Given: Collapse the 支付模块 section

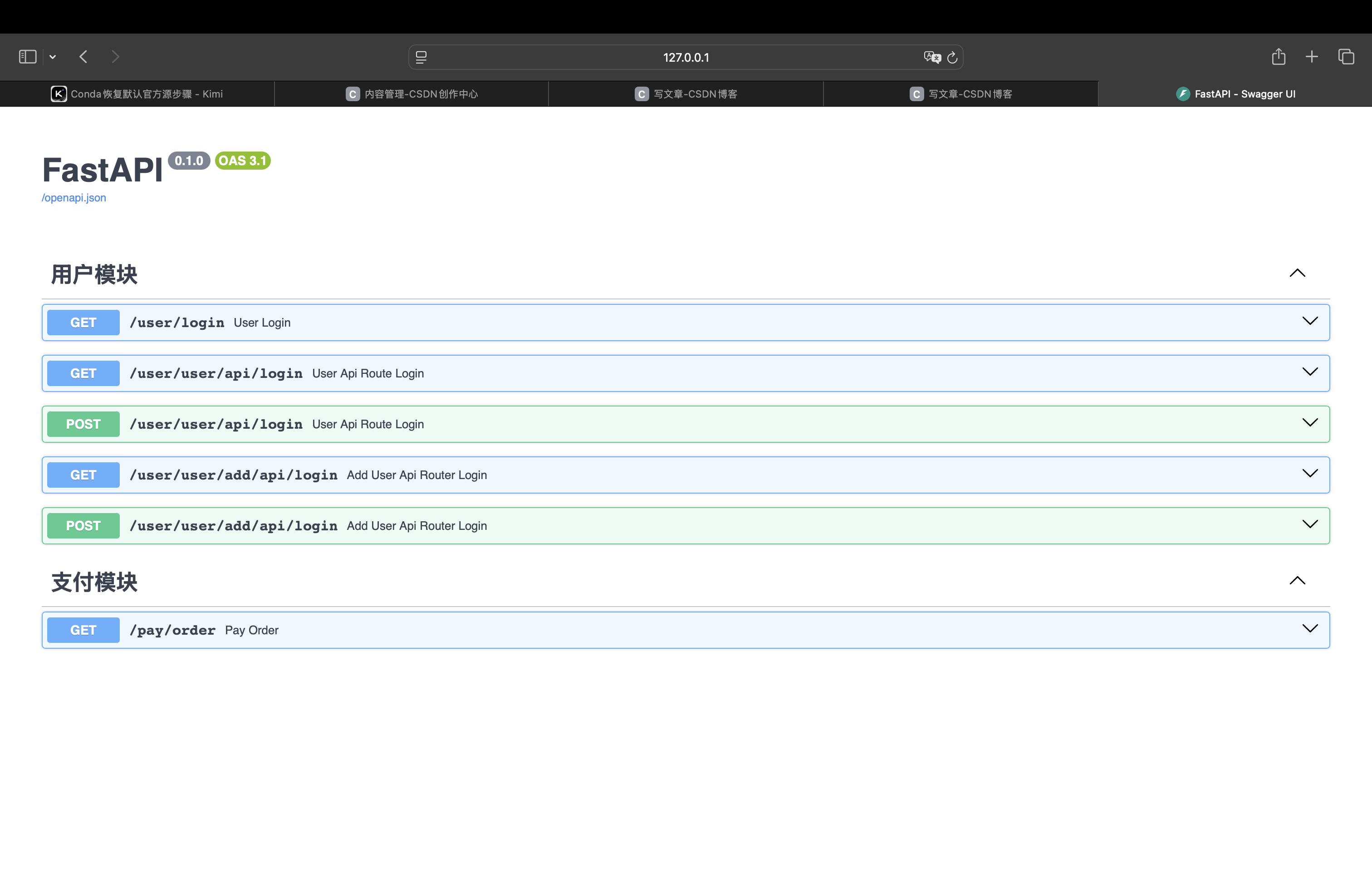Looking at the screenshot, I should pyautogui.click(x=1297, y=581).
